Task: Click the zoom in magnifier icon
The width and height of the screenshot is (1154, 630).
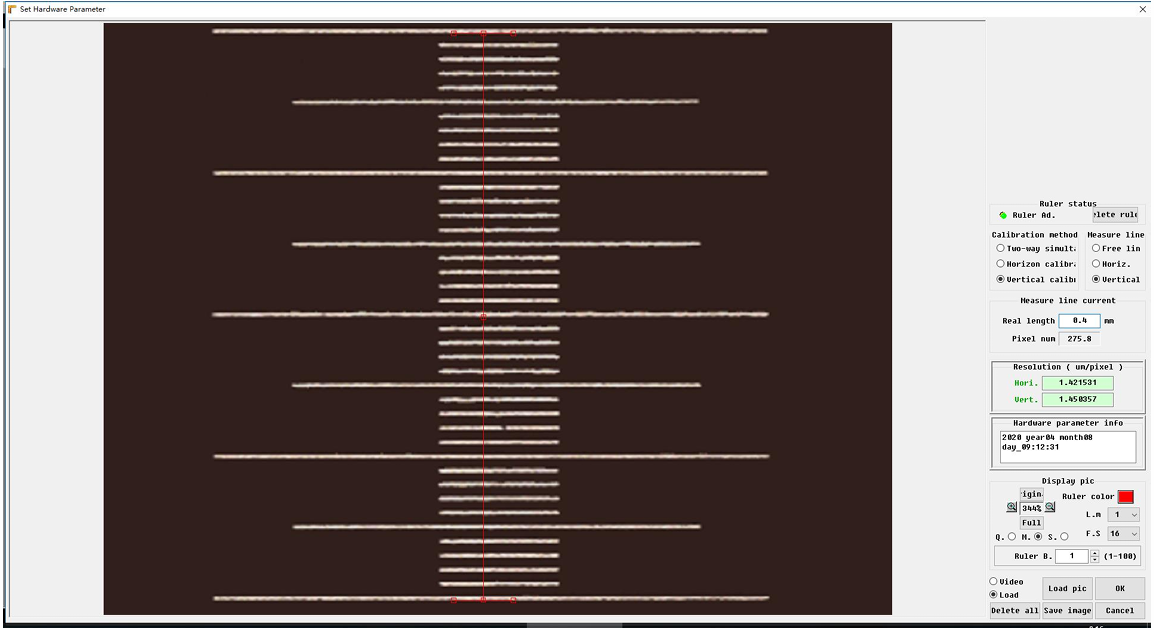Action: click(1012, 507)
